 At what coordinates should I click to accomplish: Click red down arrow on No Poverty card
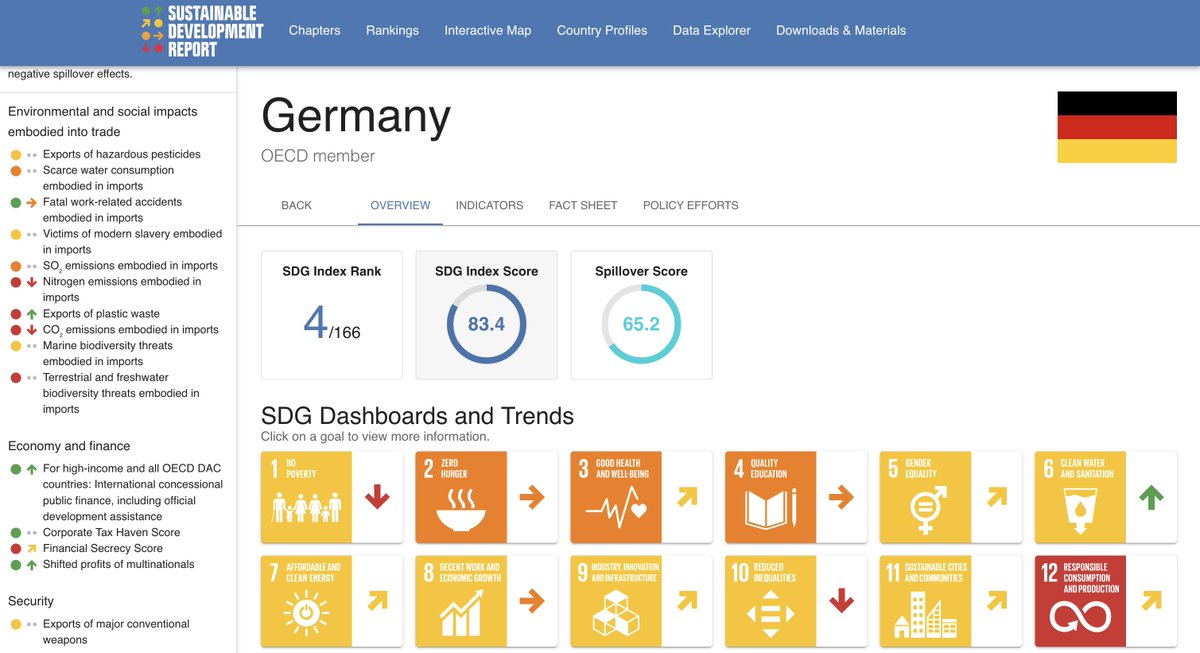(377, 497)
